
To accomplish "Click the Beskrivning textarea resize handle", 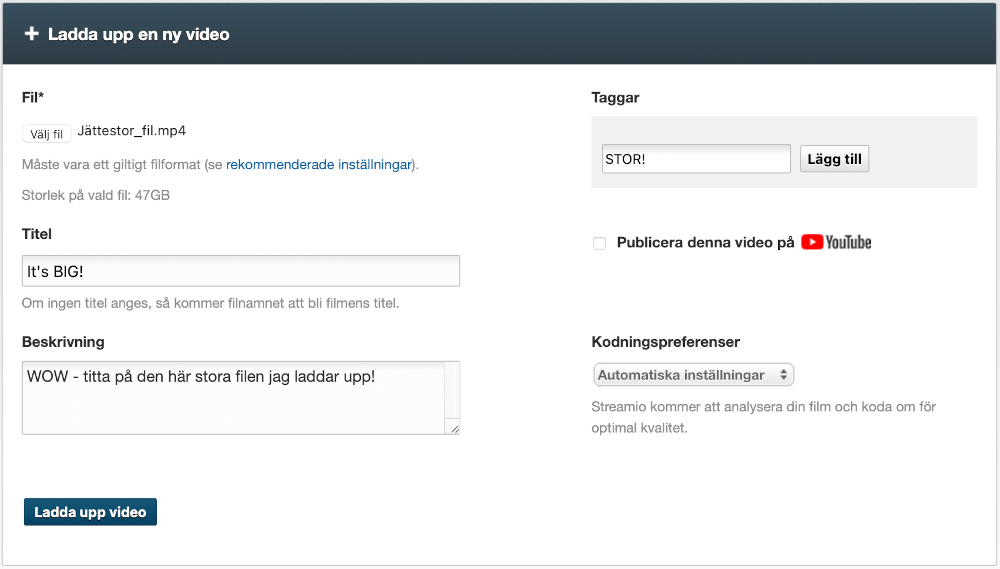I will click(x=455, y=429).
